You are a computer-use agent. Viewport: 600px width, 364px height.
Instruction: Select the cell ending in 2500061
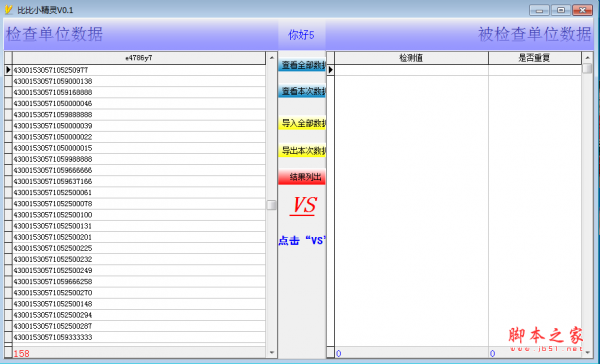click(x=139, y=192)
